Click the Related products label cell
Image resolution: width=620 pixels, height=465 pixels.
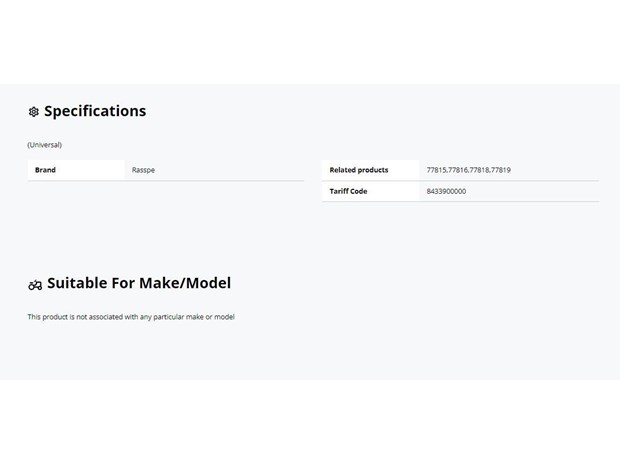point(370,170)
